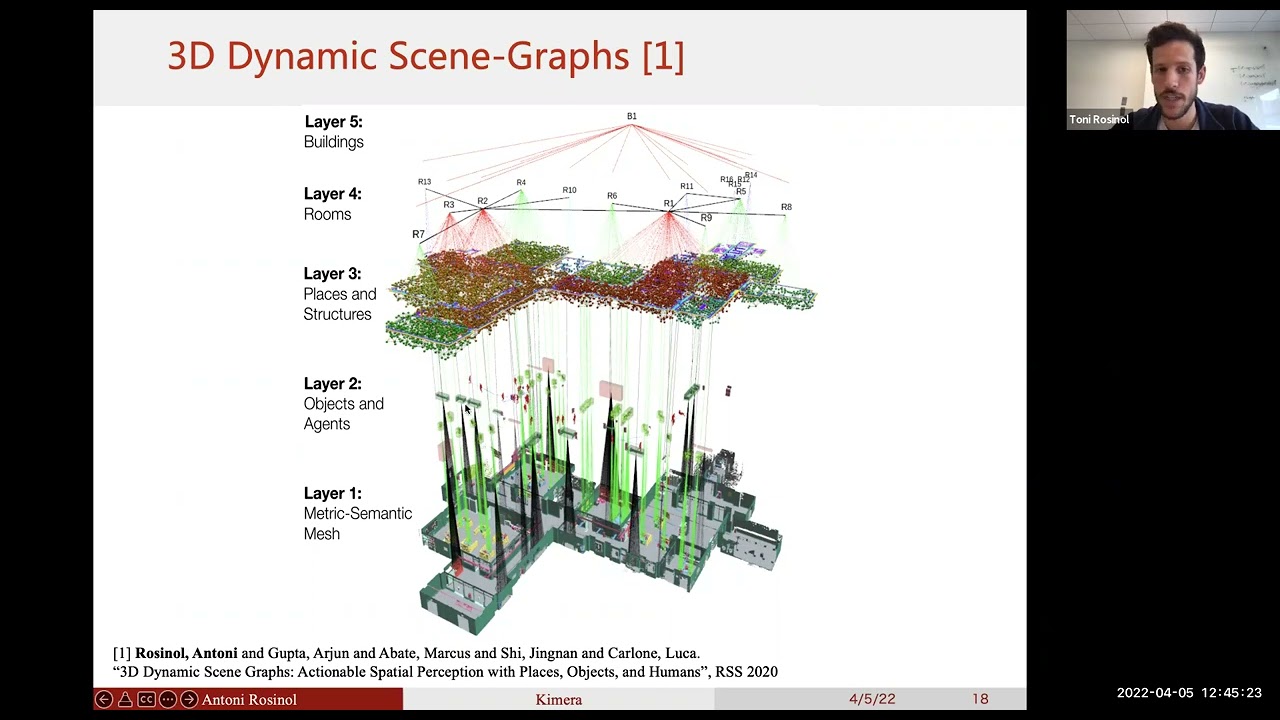This screenshot has width=1280, height=720.
Task: Advance to next slide with right arrow icon
Action: (x=188, y=699)
